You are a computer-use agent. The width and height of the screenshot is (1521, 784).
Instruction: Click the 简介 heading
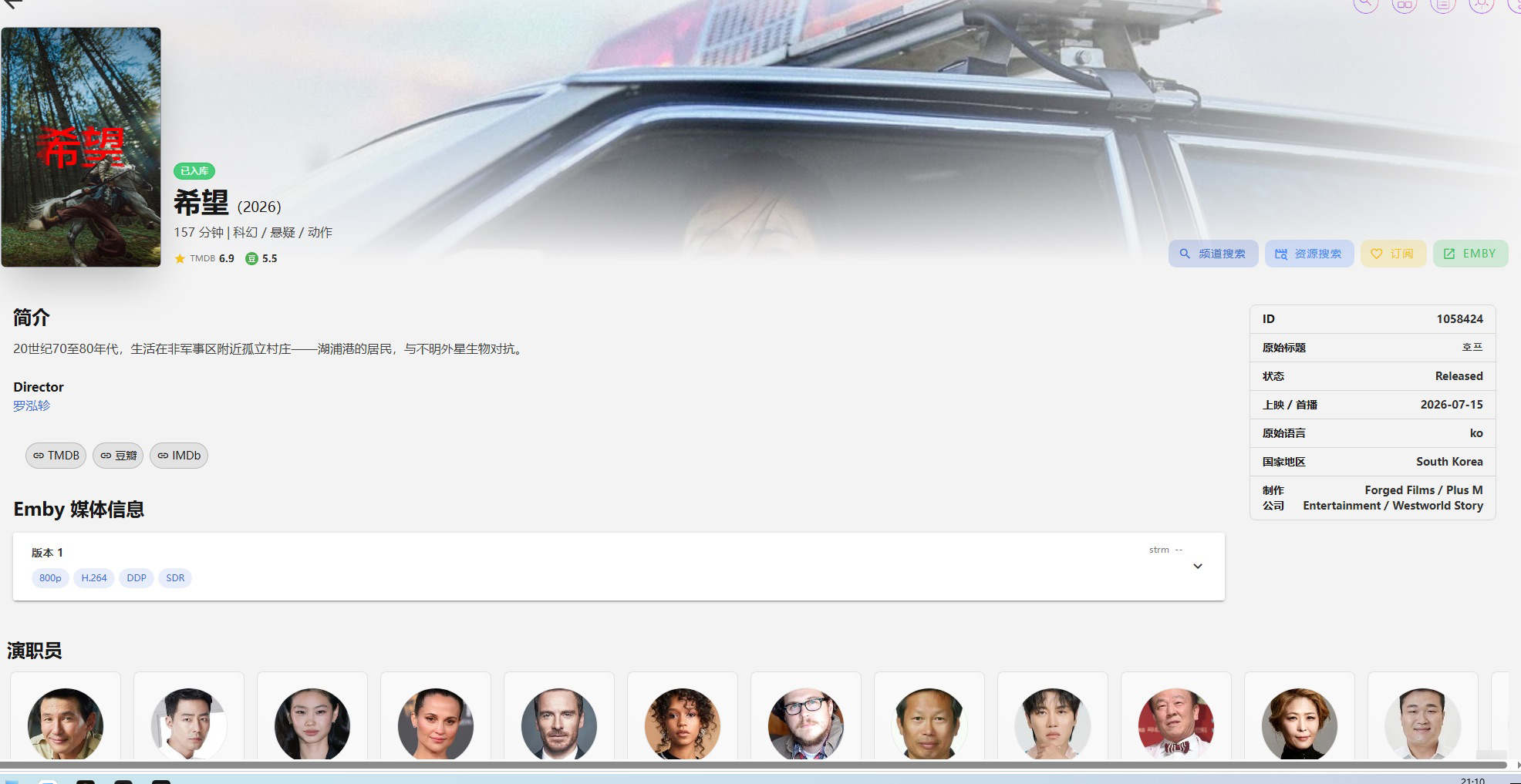pos(32,318)
